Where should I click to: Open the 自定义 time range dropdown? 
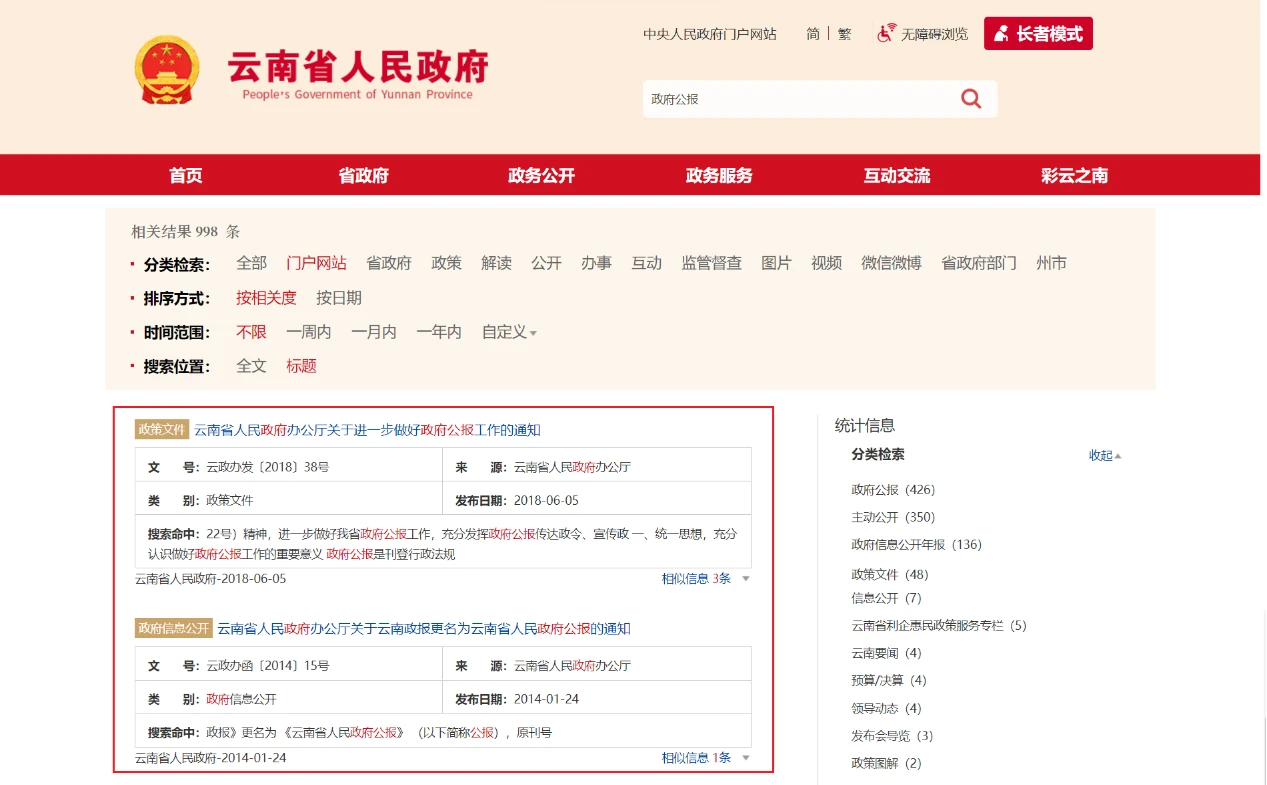pos(509,332)
